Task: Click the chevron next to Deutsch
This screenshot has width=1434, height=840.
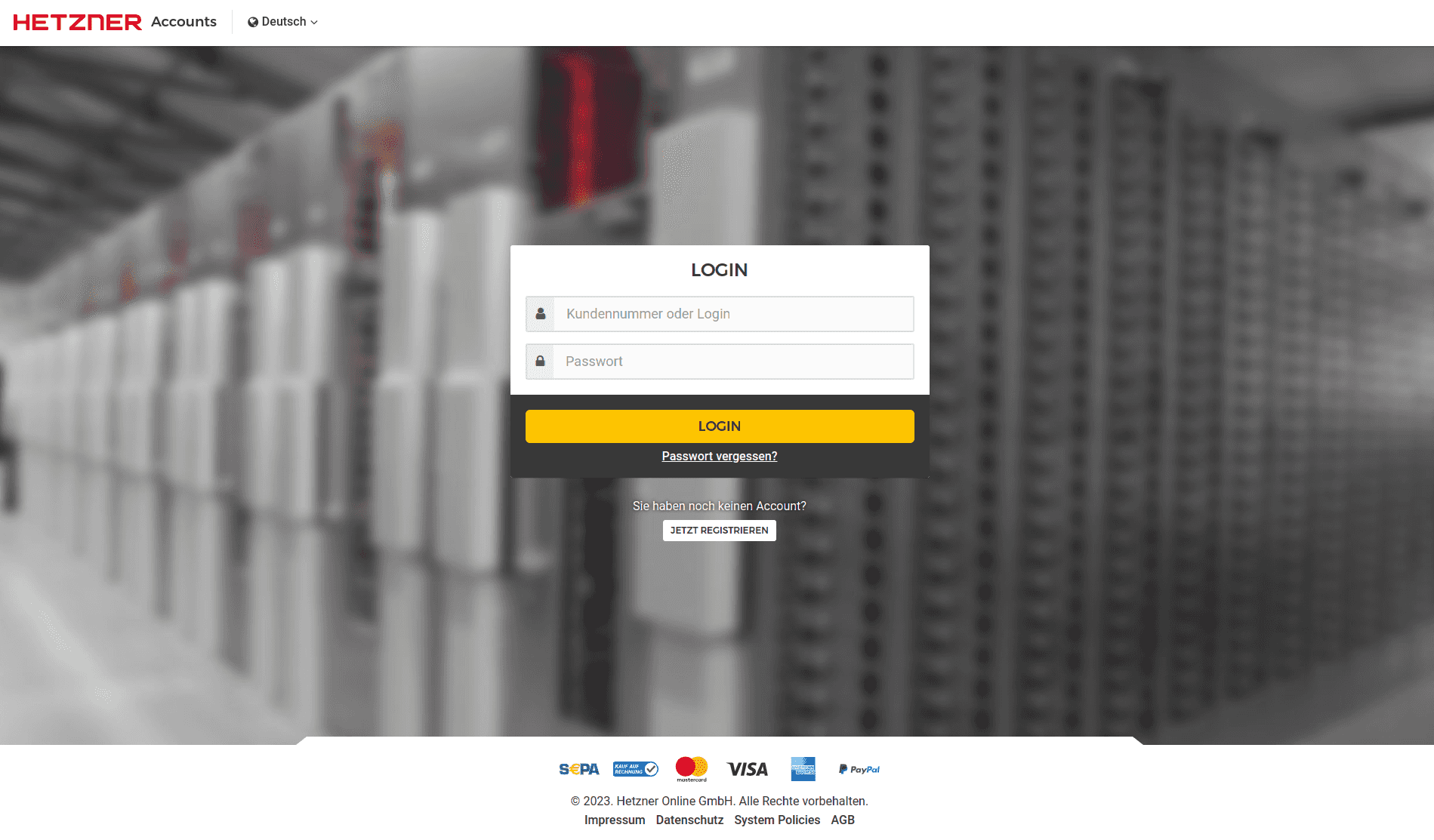Action: pos(314,23)
